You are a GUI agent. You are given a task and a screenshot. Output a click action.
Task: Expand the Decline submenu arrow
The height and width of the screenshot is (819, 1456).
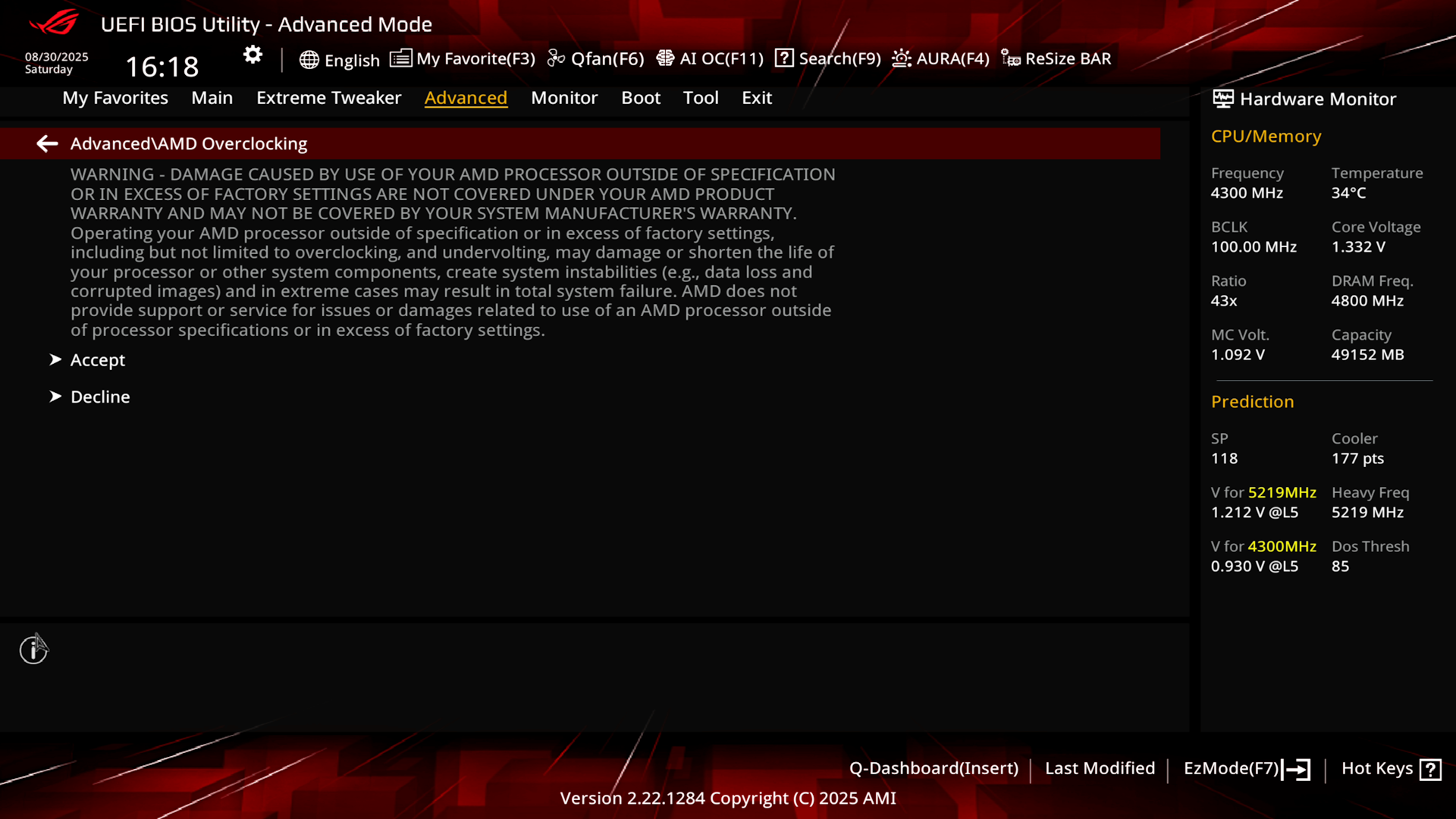click(x=55, y=397)
